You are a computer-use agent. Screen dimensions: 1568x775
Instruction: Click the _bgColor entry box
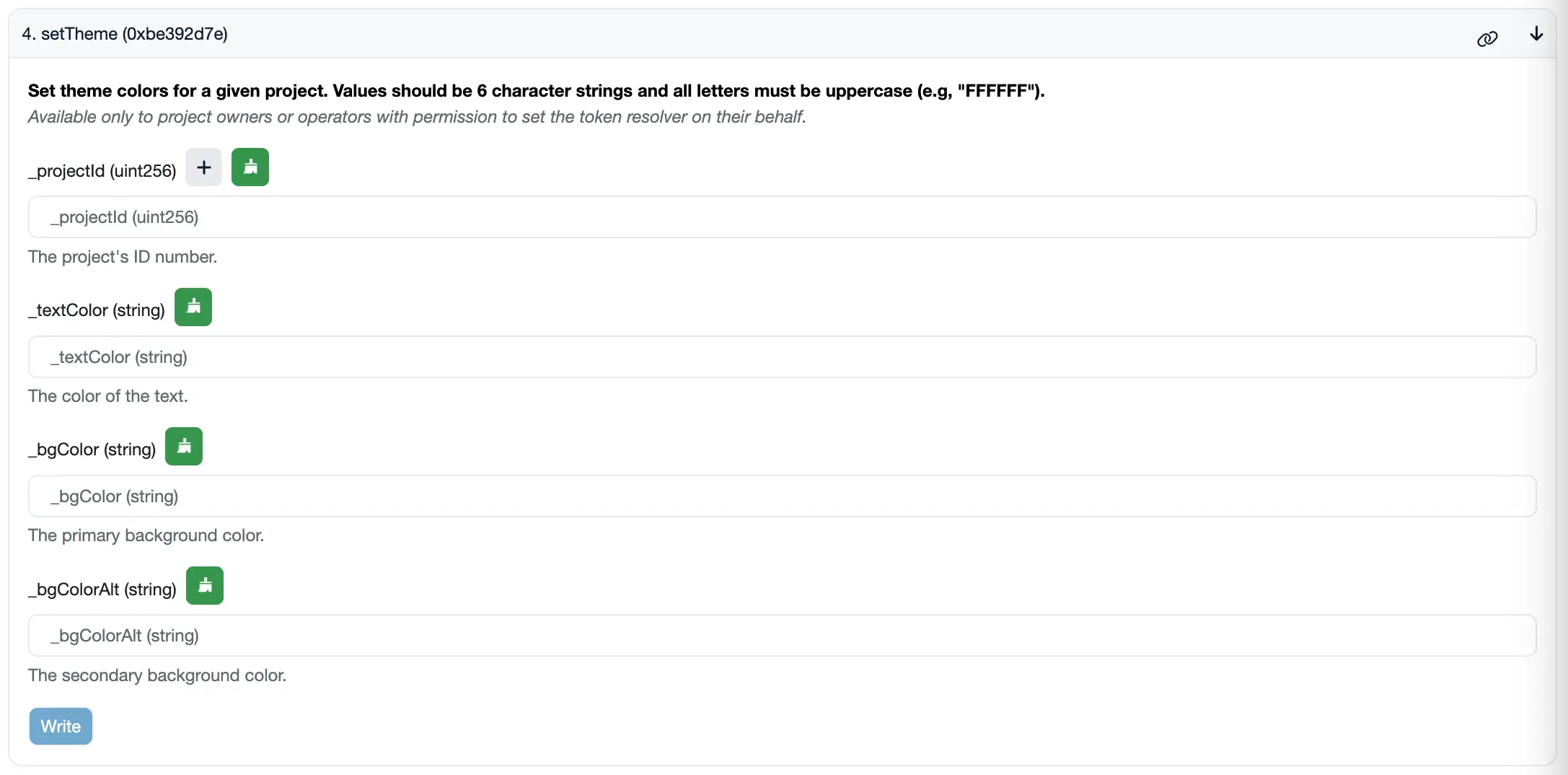click(x=782, y=496)
